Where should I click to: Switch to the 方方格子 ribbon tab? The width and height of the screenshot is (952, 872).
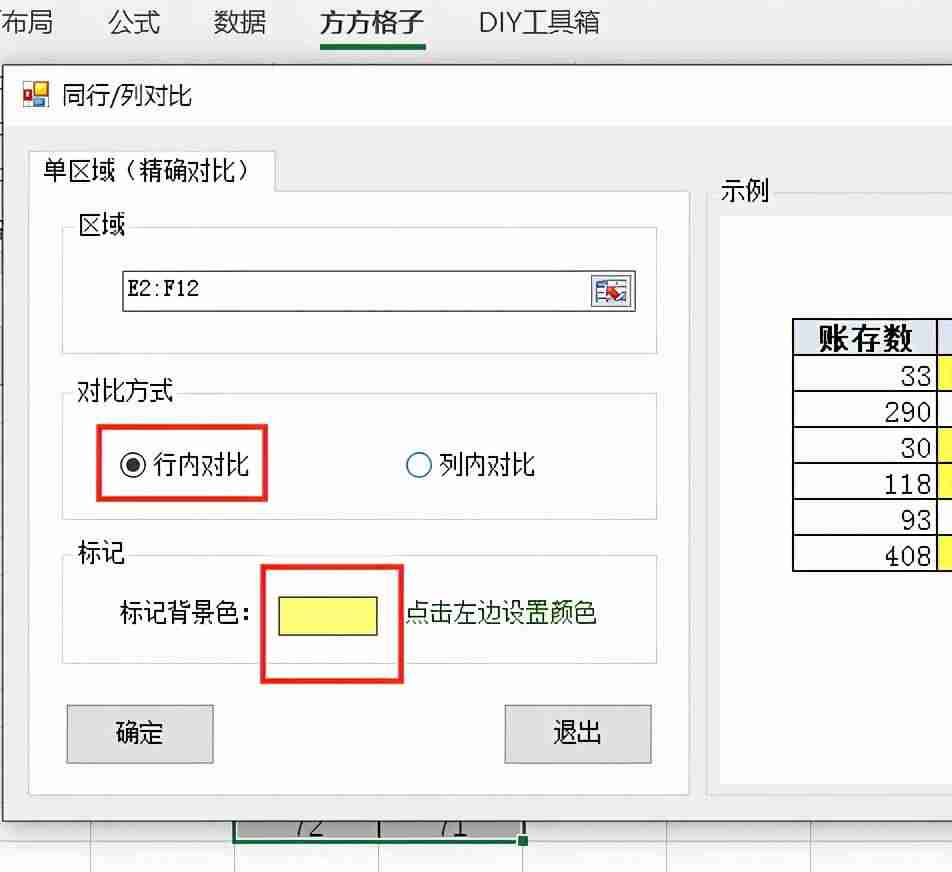pyautogui.click(x=372, y=23)
